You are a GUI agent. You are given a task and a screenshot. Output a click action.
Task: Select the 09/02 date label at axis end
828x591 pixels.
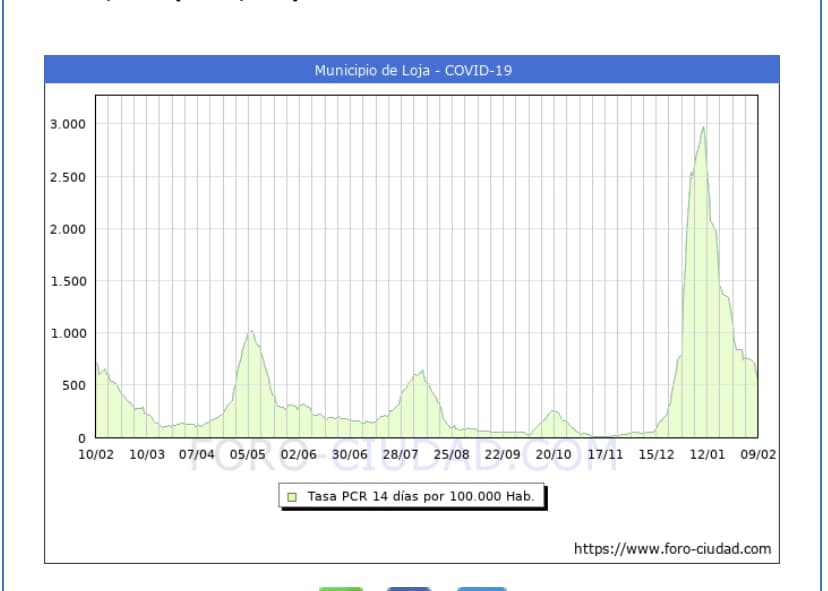click(757, 454)
